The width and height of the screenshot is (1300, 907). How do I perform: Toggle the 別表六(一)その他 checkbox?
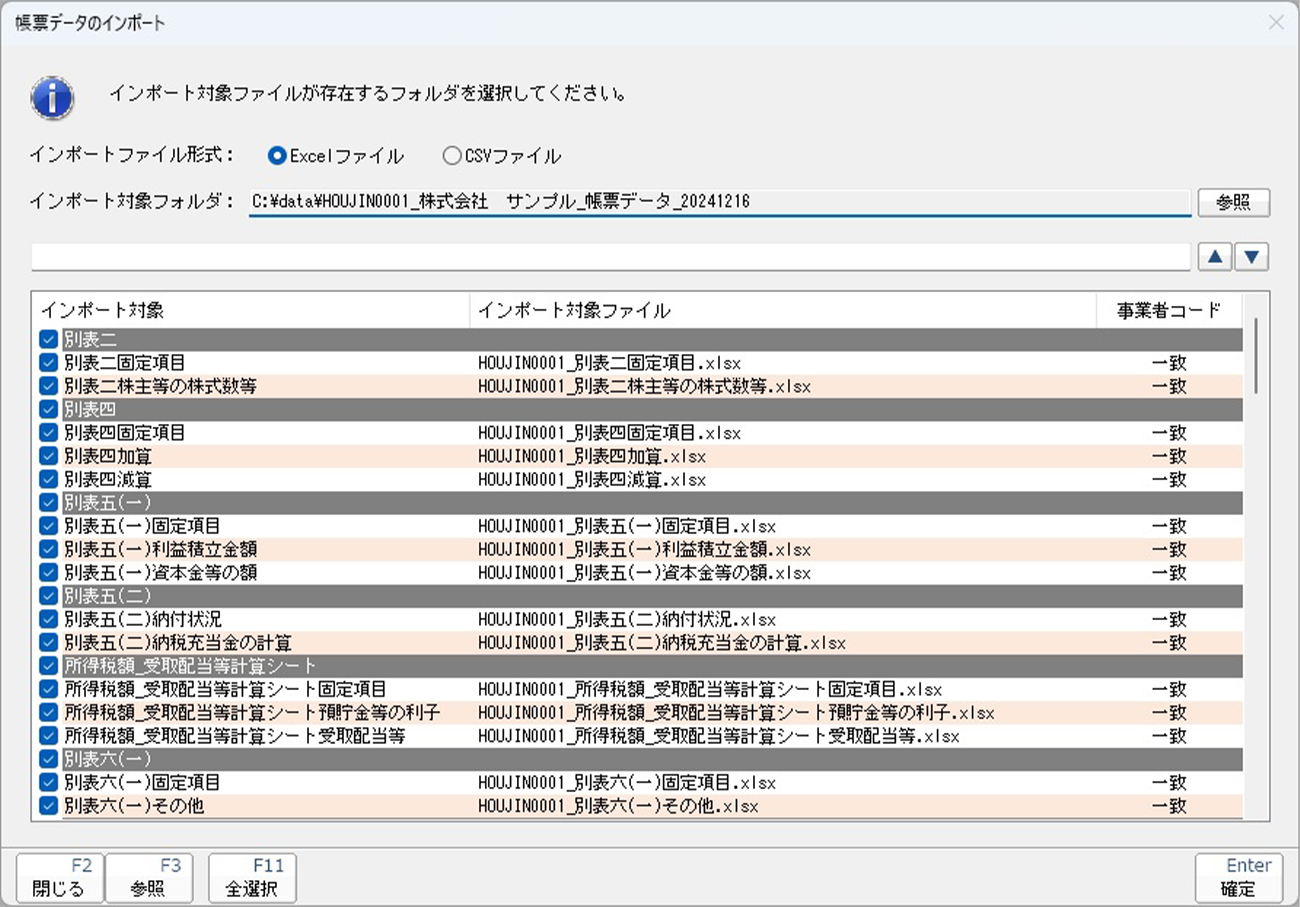point(48,805)
